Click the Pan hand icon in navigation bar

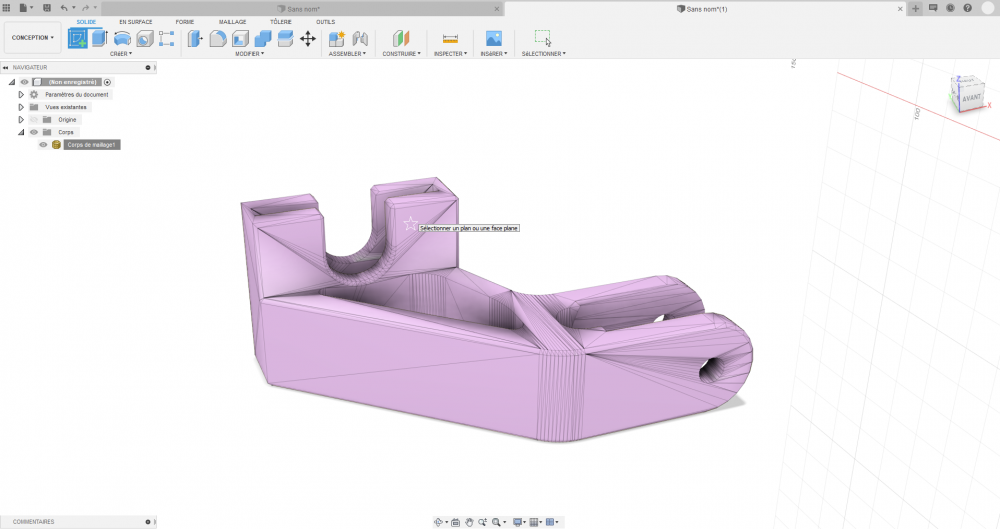click(x=469, y=522)
